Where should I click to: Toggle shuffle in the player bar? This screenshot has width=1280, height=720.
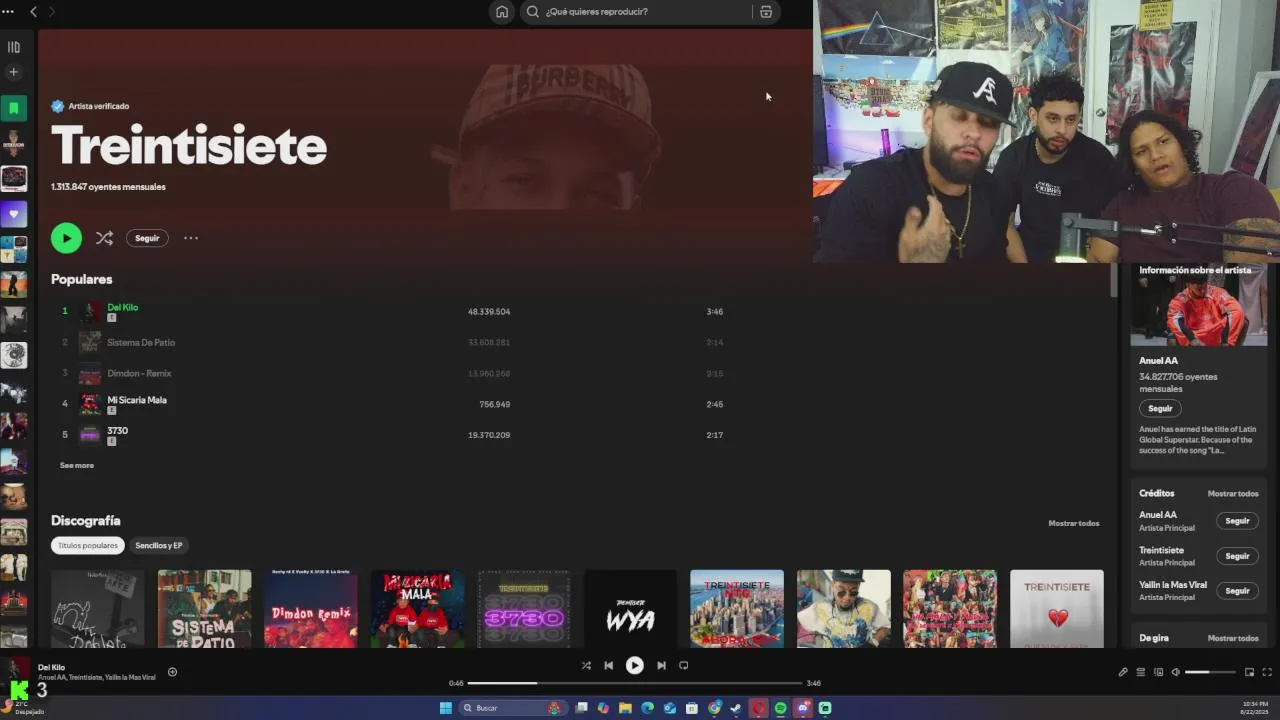tap(586, 665)
